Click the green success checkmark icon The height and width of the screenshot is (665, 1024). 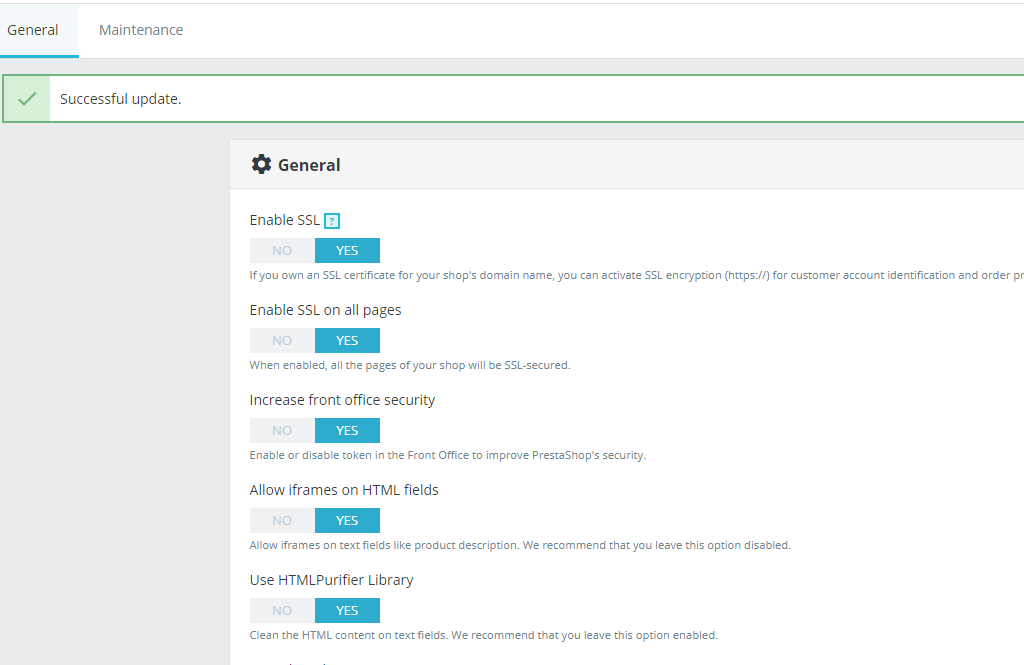click(x=27, y=99)
